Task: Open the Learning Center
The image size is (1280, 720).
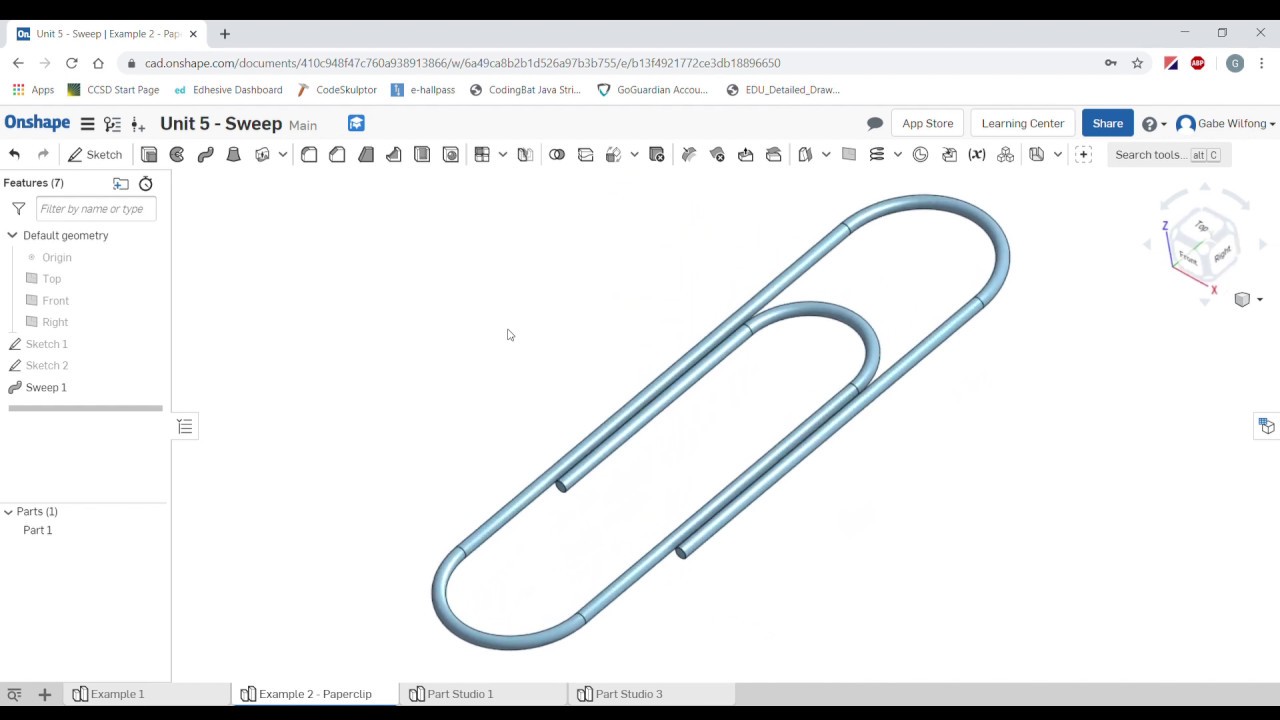Action: (1022, 123)
